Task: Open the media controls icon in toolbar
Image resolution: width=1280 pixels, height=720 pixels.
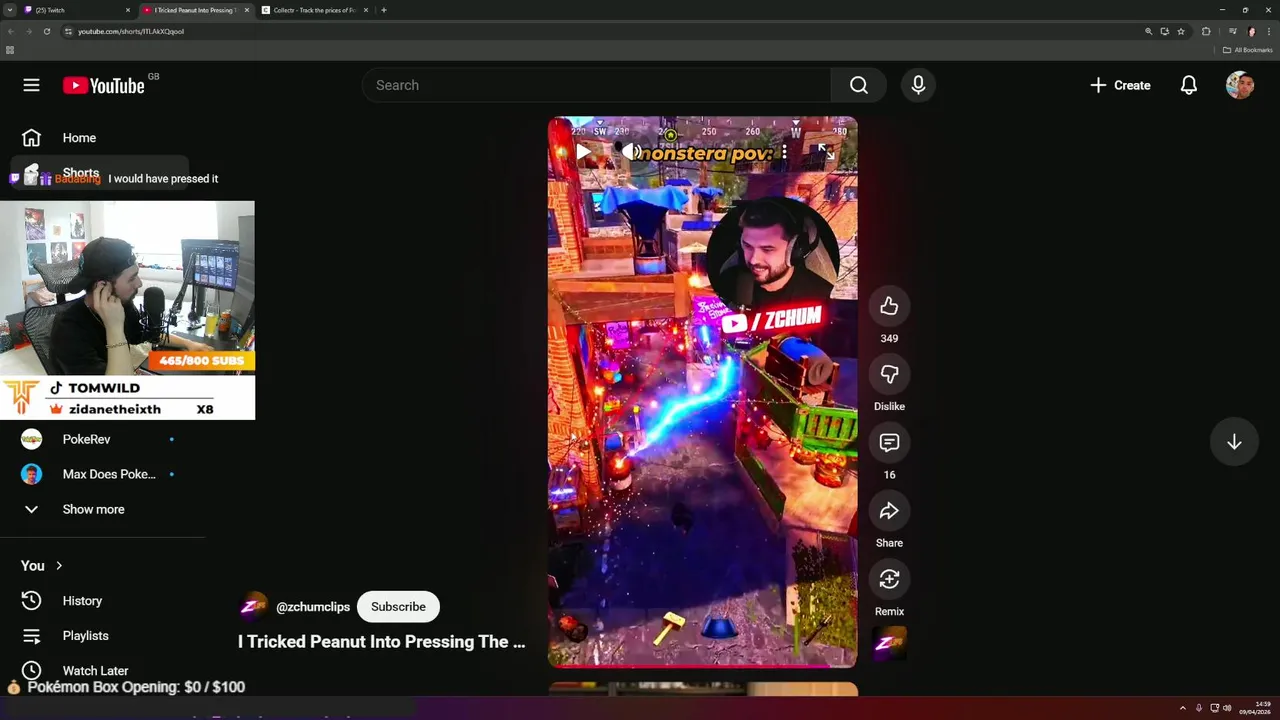Action: pos(1233,31)
